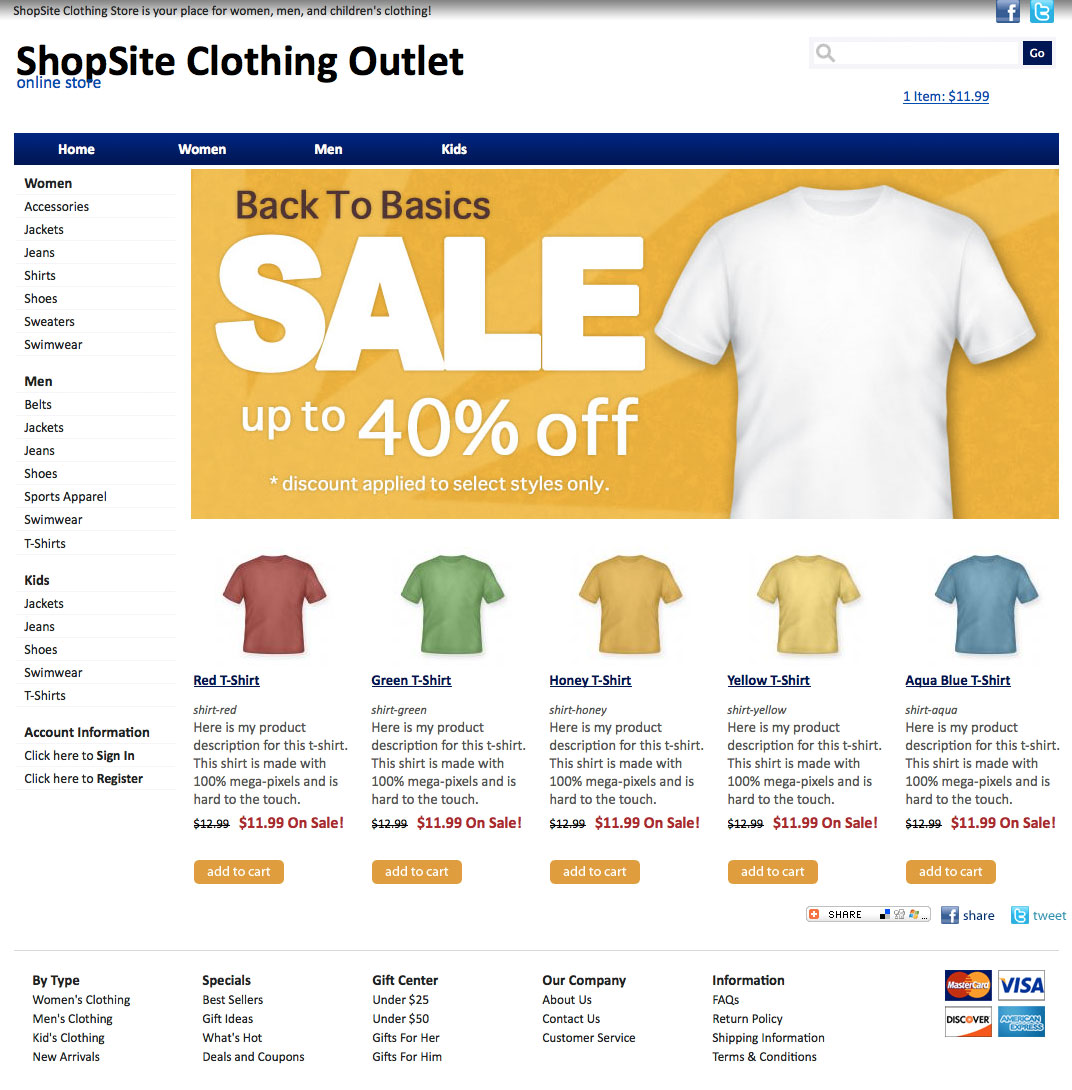
Task: Select the Red T-Shirt product thumbnail
Action: coord(274,605)
